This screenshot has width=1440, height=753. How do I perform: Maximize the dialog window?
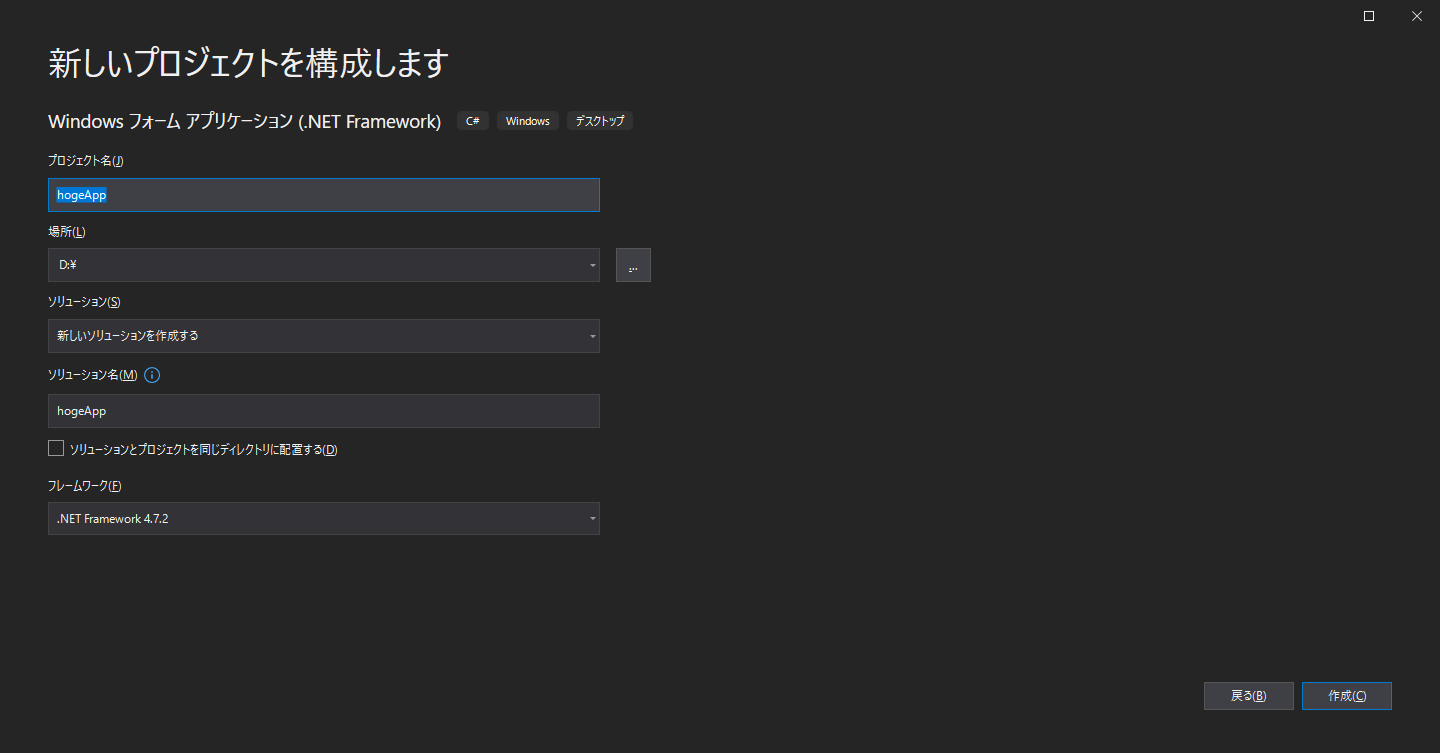click(1369, 16)
